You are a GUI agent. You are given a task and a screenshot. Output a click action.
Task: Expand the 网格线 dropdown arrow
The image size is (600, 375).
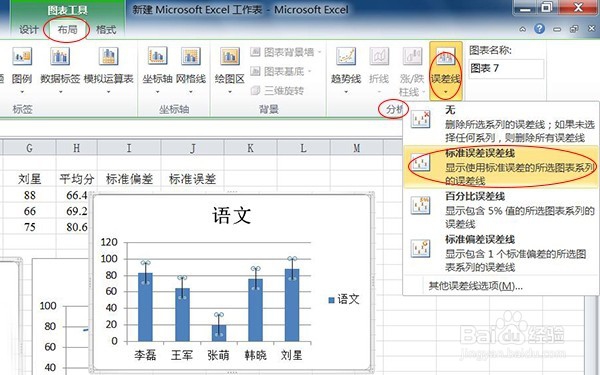(x=191, y=92)
